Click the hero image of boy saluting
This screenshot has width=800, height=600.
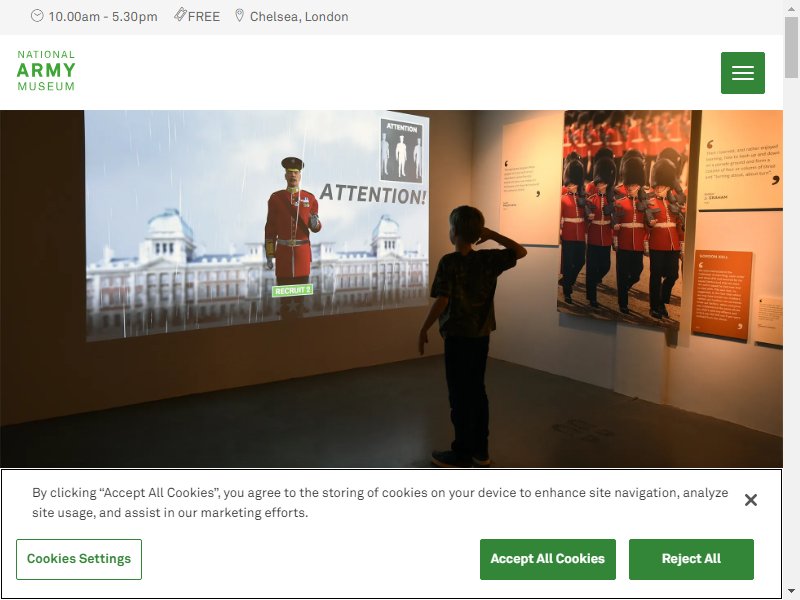point(391,289)
